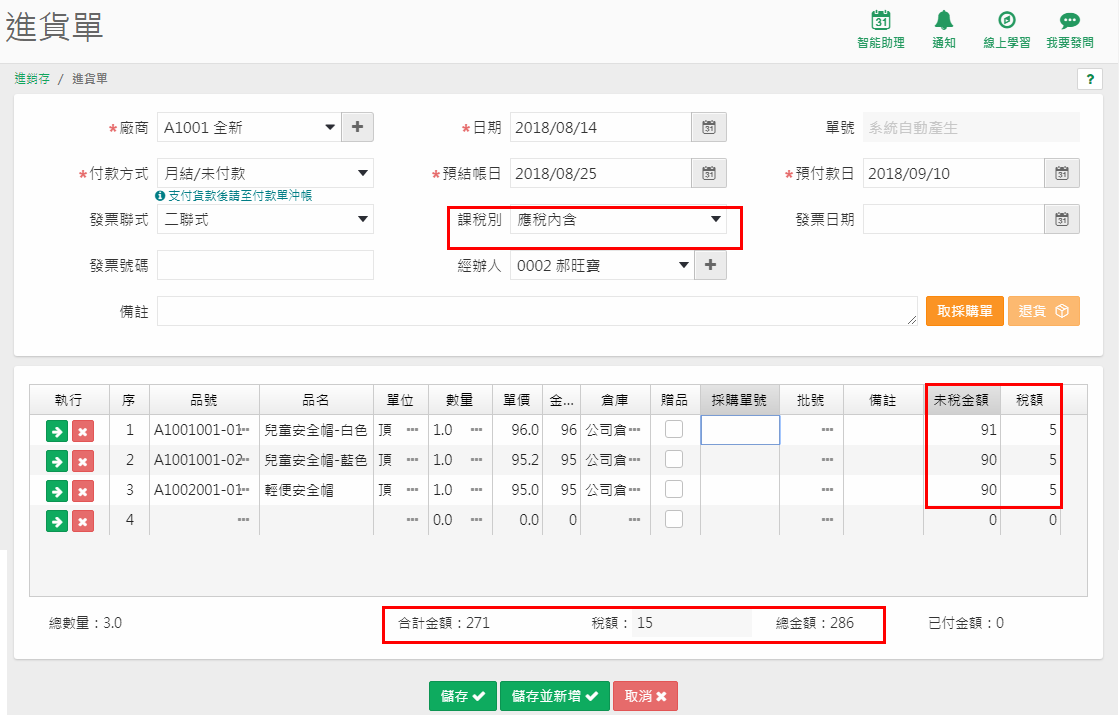This screenshot has height=716, width=1119.
Task: Click the 取消 cancel button
Action: 645,696
